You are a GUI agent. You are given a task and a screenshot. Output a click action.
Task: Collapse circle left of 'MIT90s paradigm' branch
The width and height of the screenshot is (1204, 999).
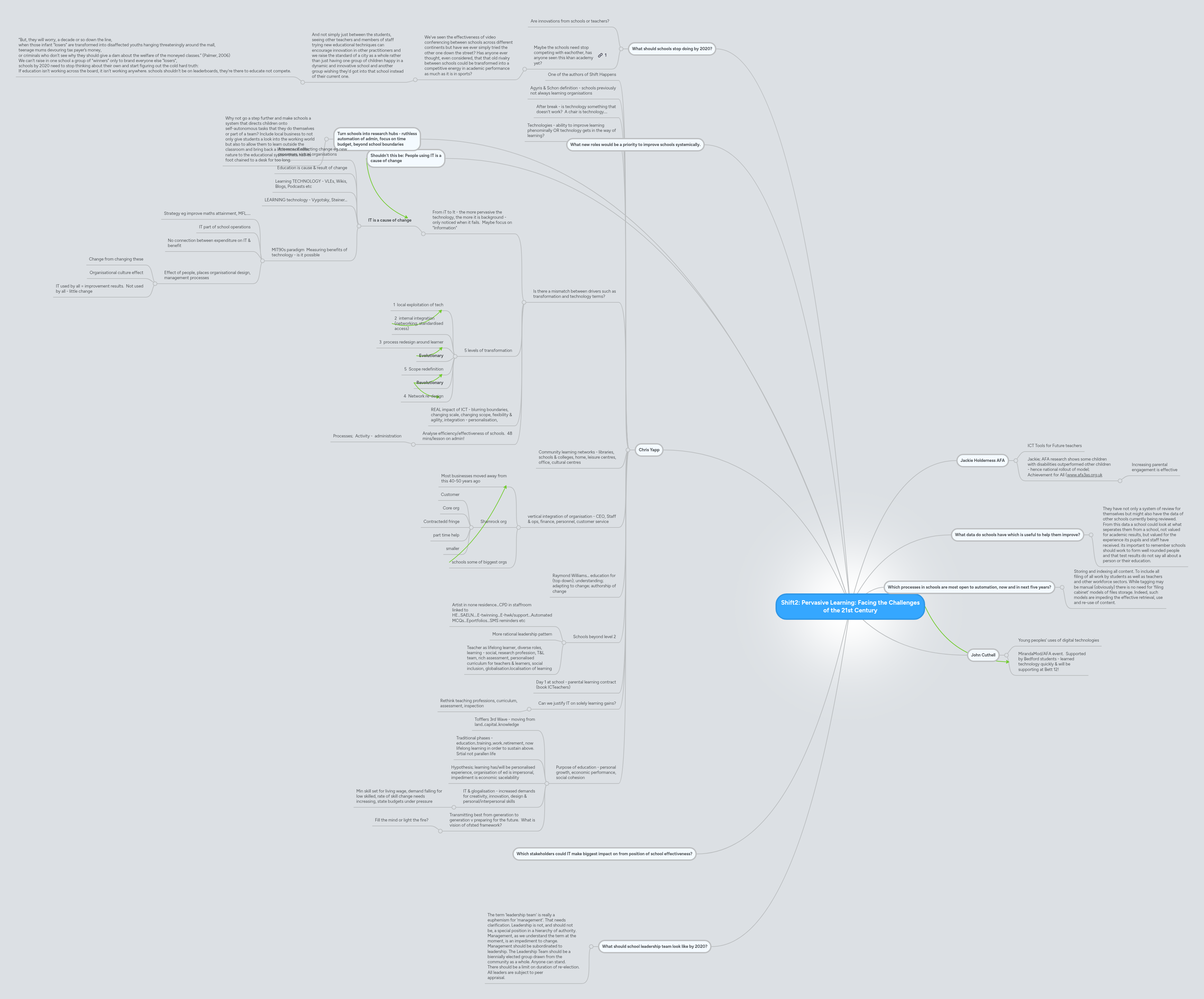(262, 261)
